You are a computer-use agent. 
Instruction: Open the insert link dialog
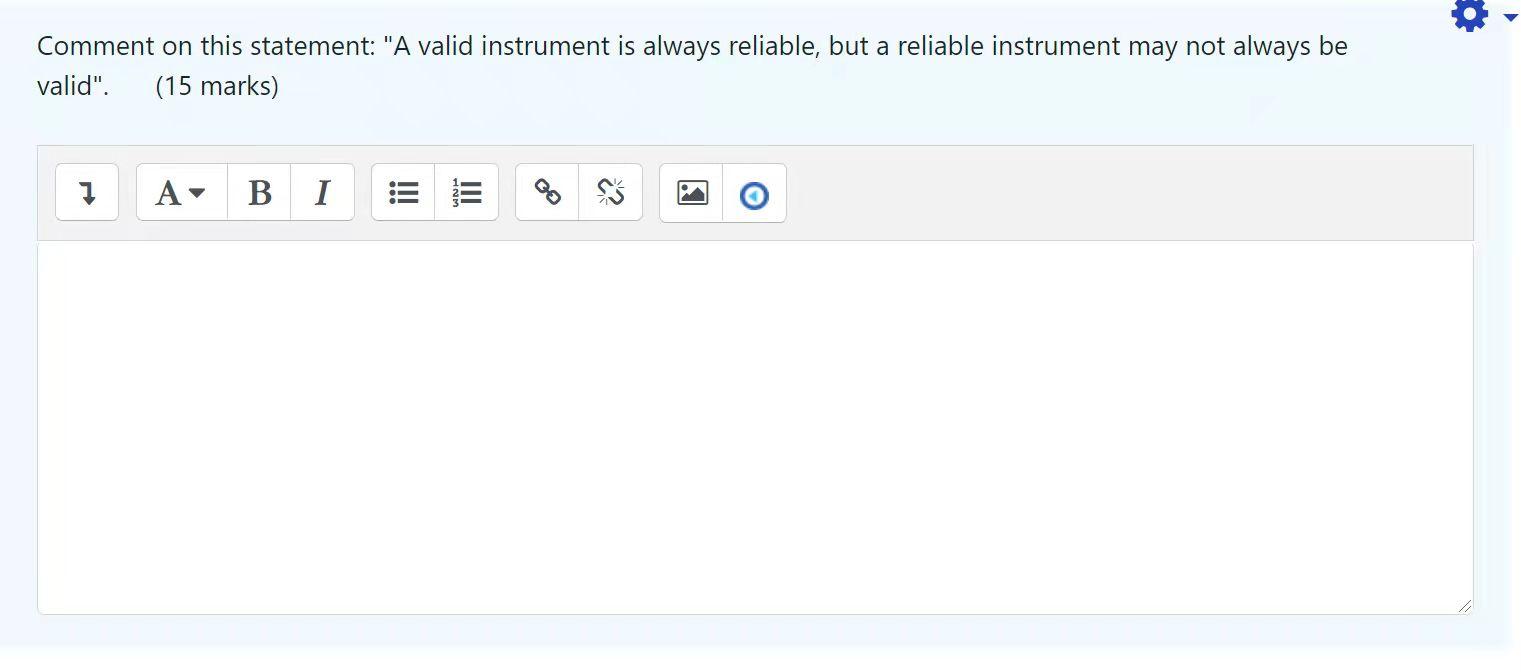(x=547, y=192)
